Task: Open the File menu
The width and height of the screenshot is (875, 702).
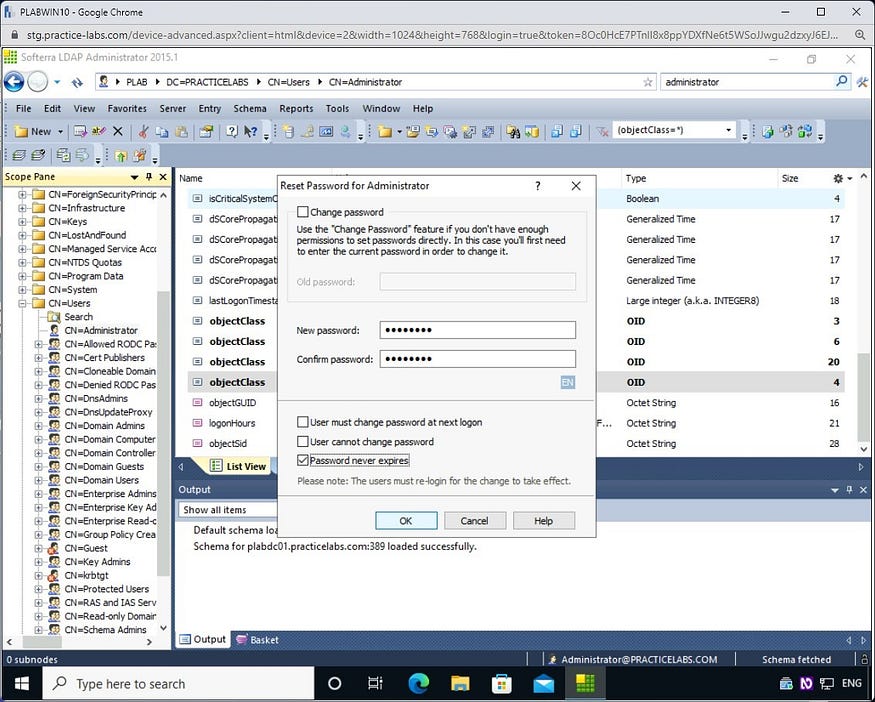Action: click(x=23, y=108)
